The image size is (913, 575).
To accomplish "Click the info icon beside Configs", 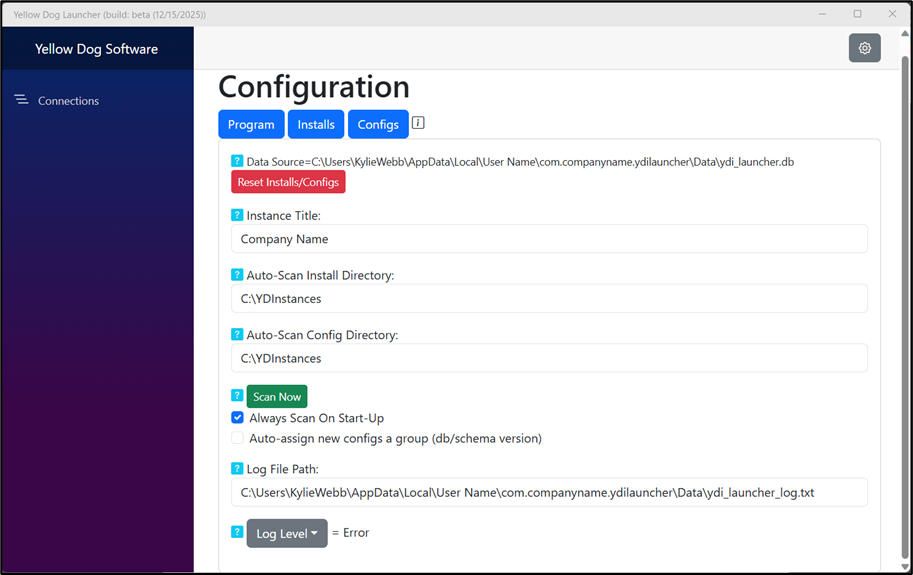I will 418,123.
